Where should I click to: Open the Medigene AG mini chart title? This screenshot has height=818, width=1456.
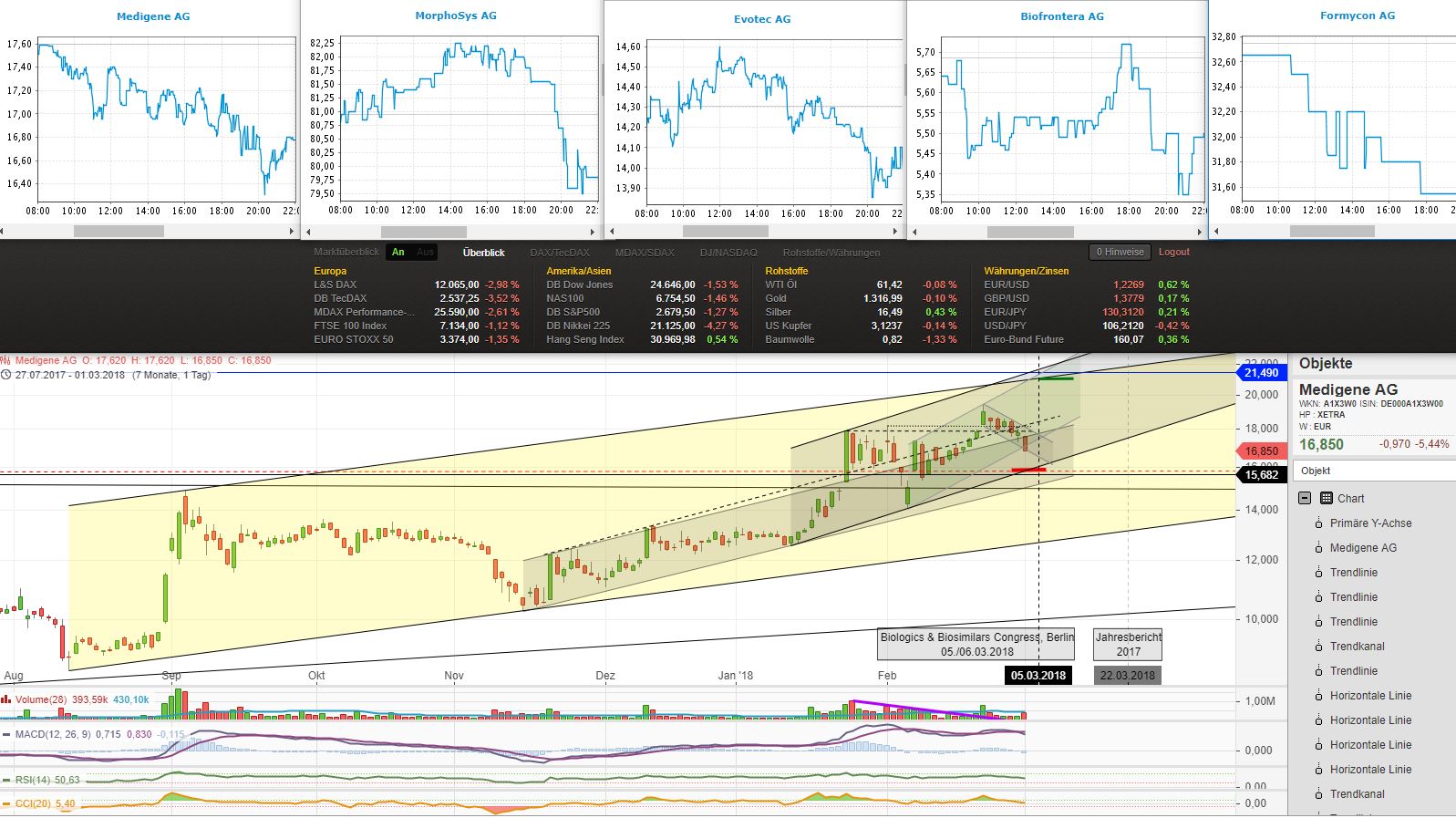coord(153,16)
